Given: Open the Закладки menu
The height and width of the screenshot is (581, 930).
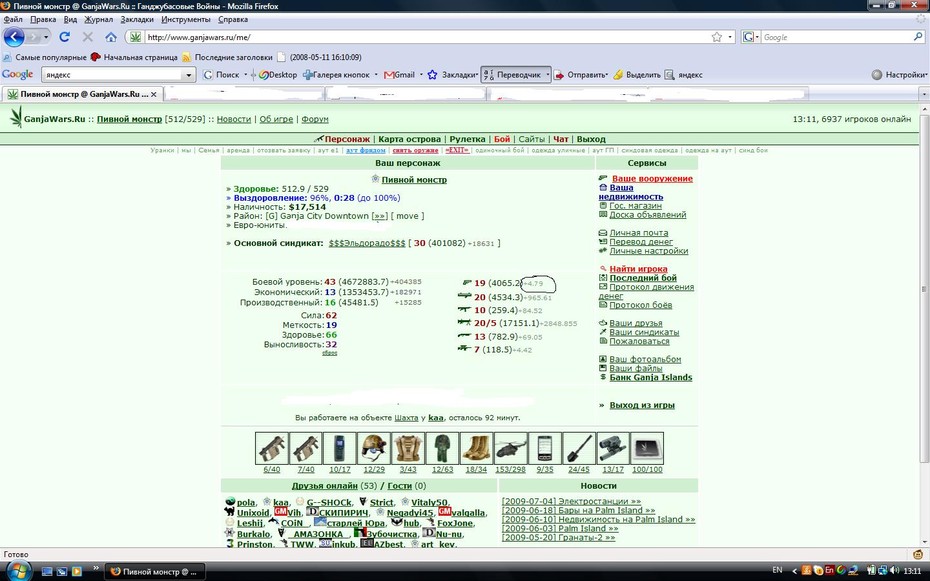Looking at the screenshot, I should pyautogui.click(x=137, y=20).
